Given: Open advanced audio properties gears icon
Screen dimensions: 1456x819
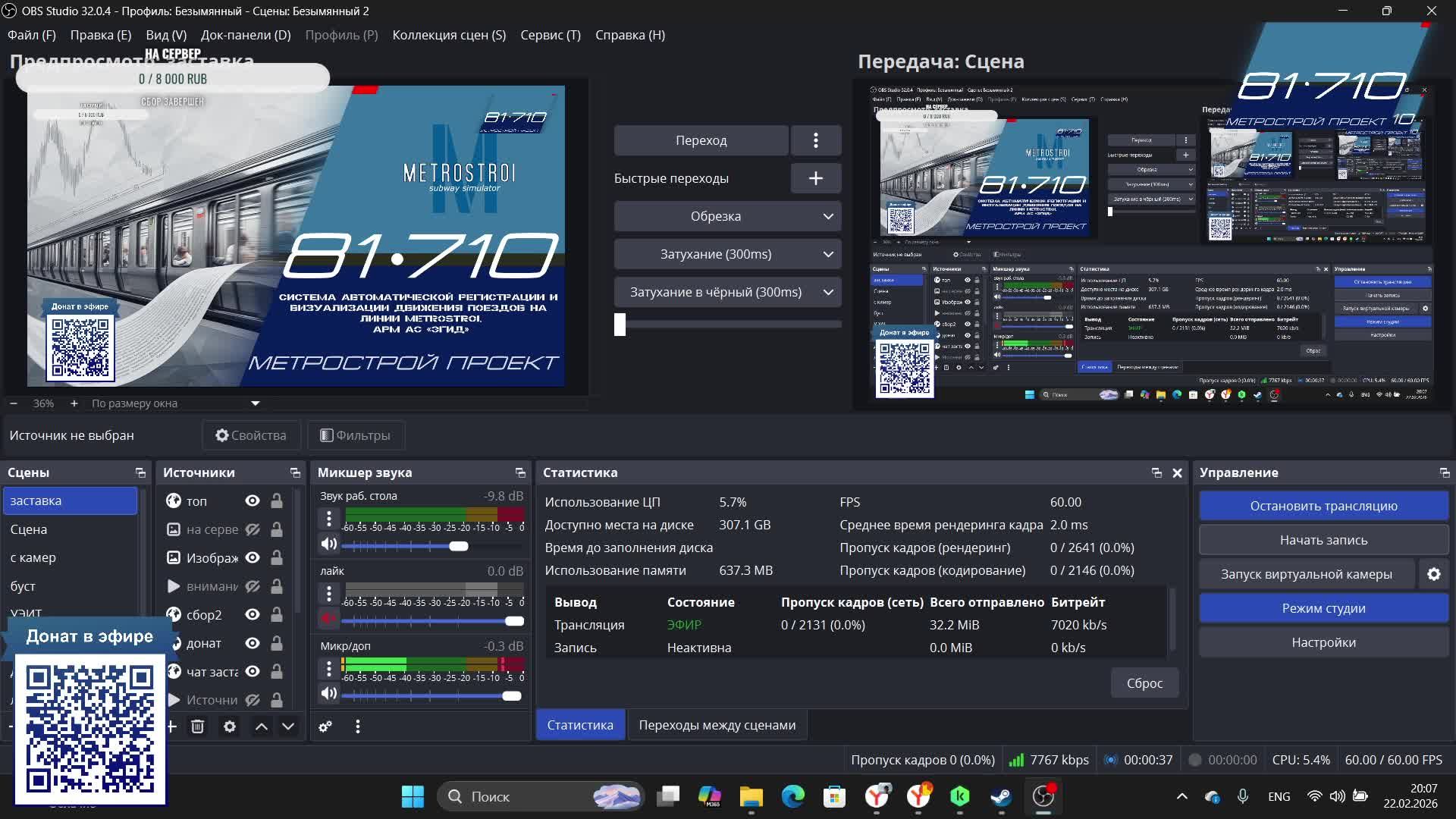Looking at the screenshot, I should (x=325, y=726).
